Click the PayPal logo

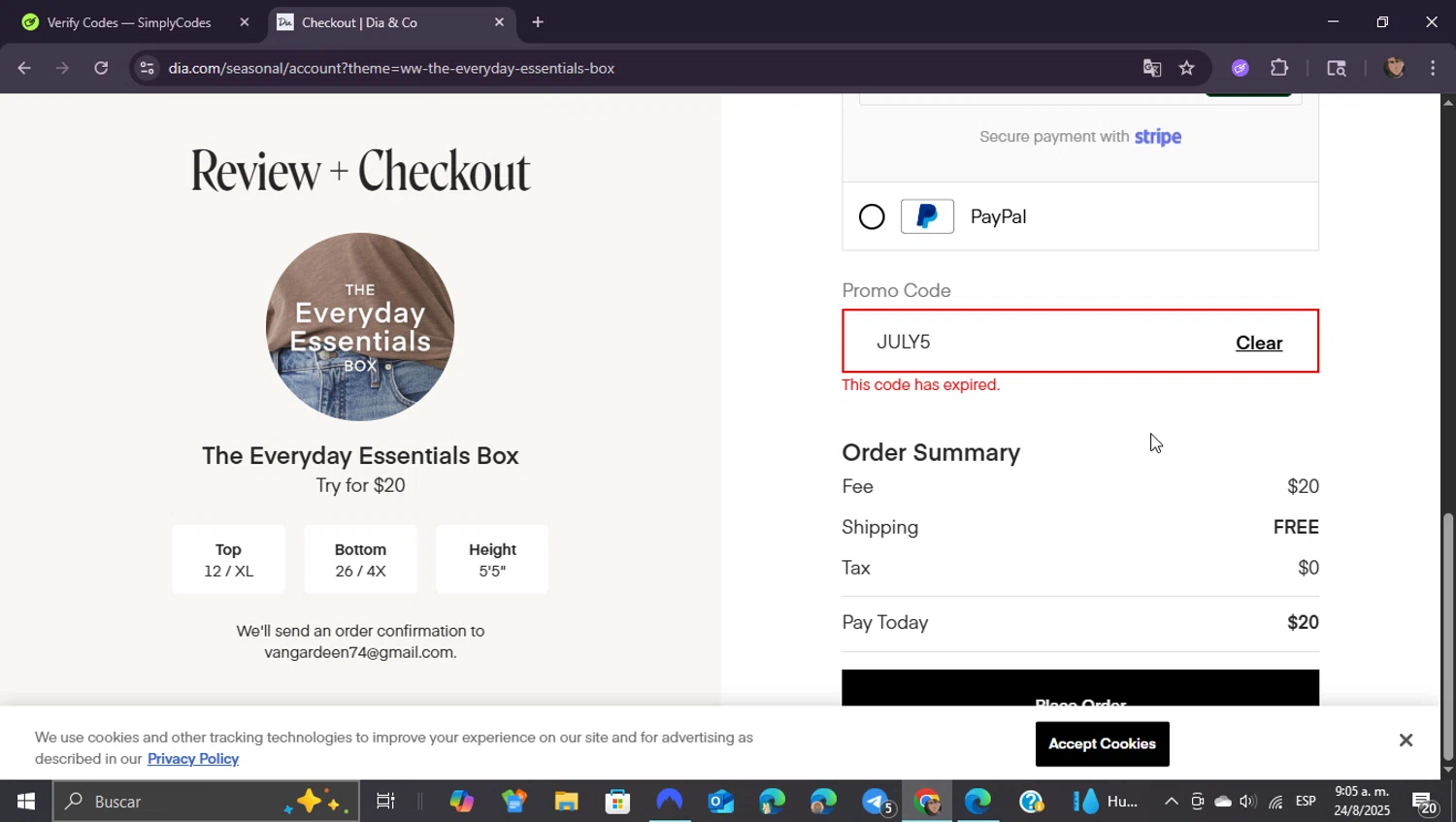tap(927, 216)
